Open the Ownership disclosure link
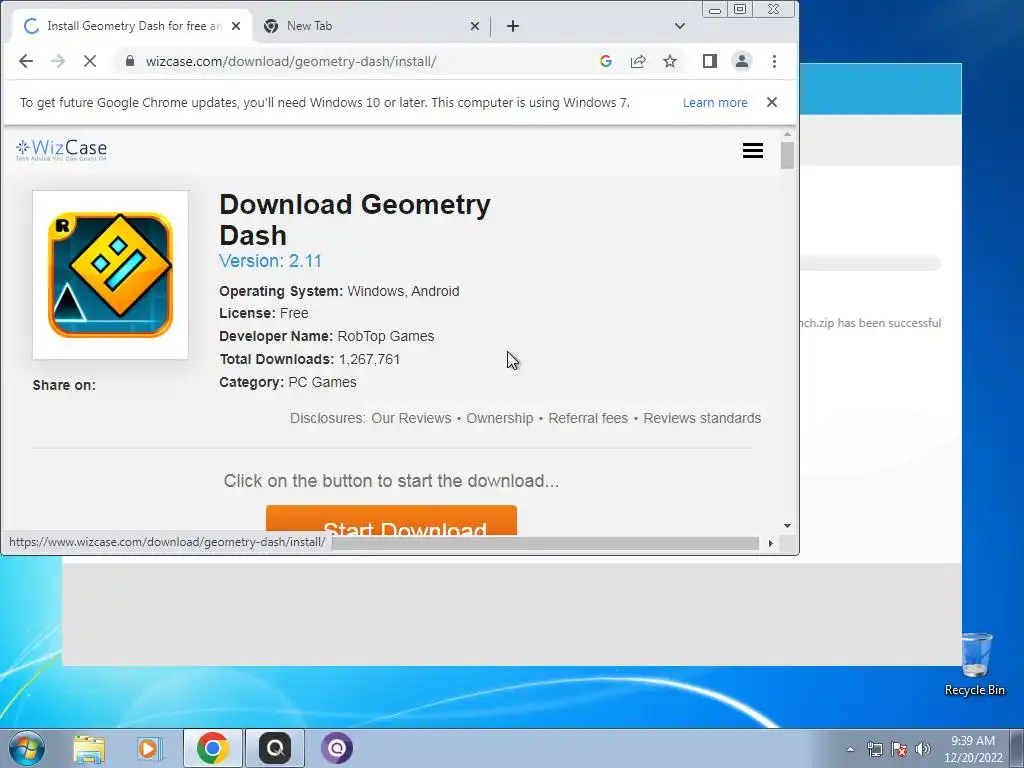This screenshot has width=1024, height=768. click(500, 418)
